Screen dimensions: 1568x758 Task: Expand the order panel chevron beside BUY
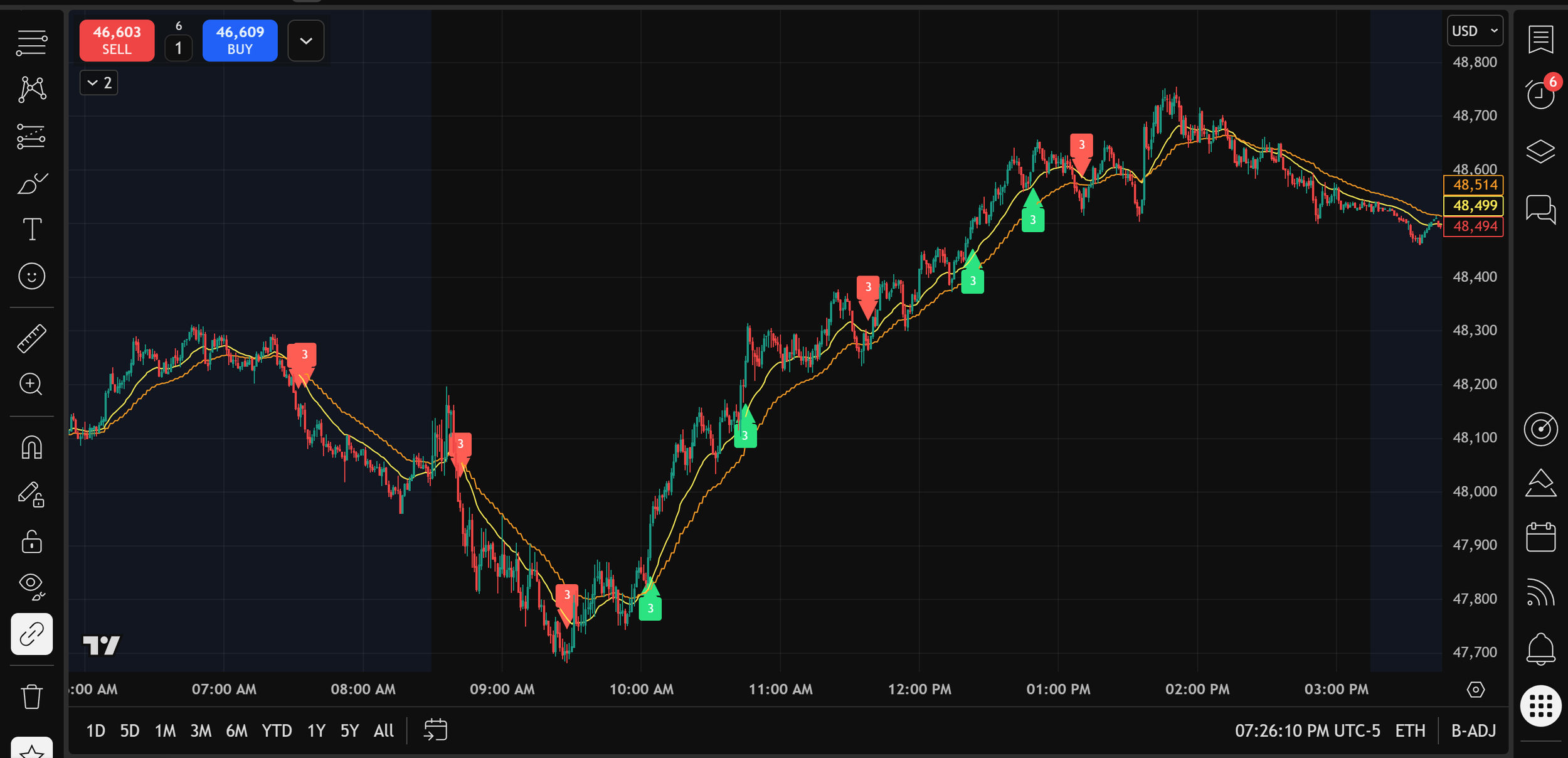[x=305, y=40]
